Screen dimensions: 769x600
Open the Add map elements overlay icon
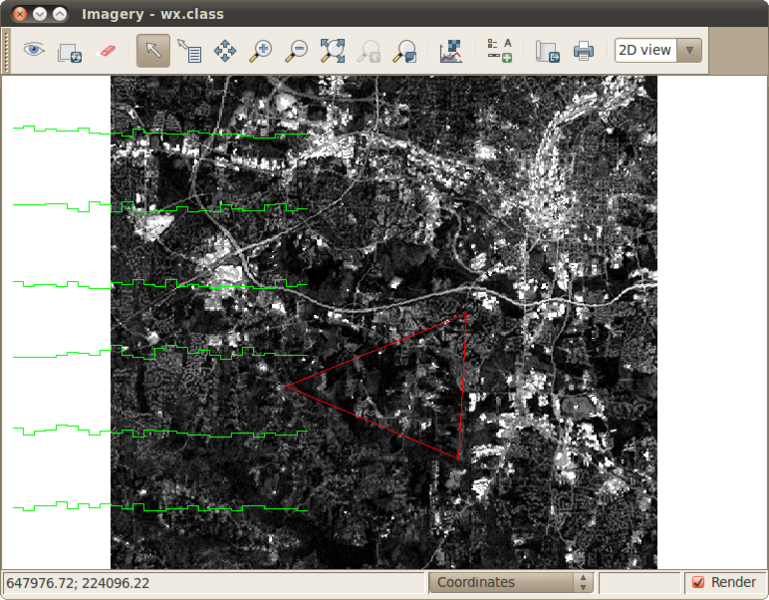click(499, 50)
